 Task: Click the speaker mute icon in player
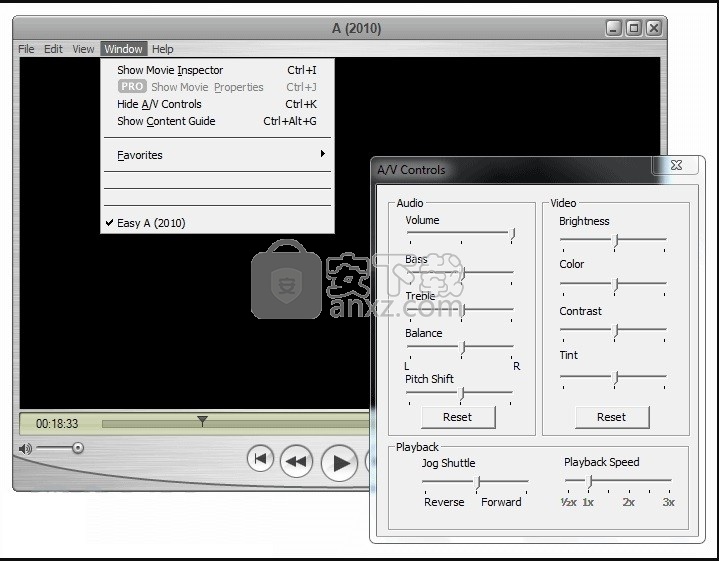coord(25,449)
